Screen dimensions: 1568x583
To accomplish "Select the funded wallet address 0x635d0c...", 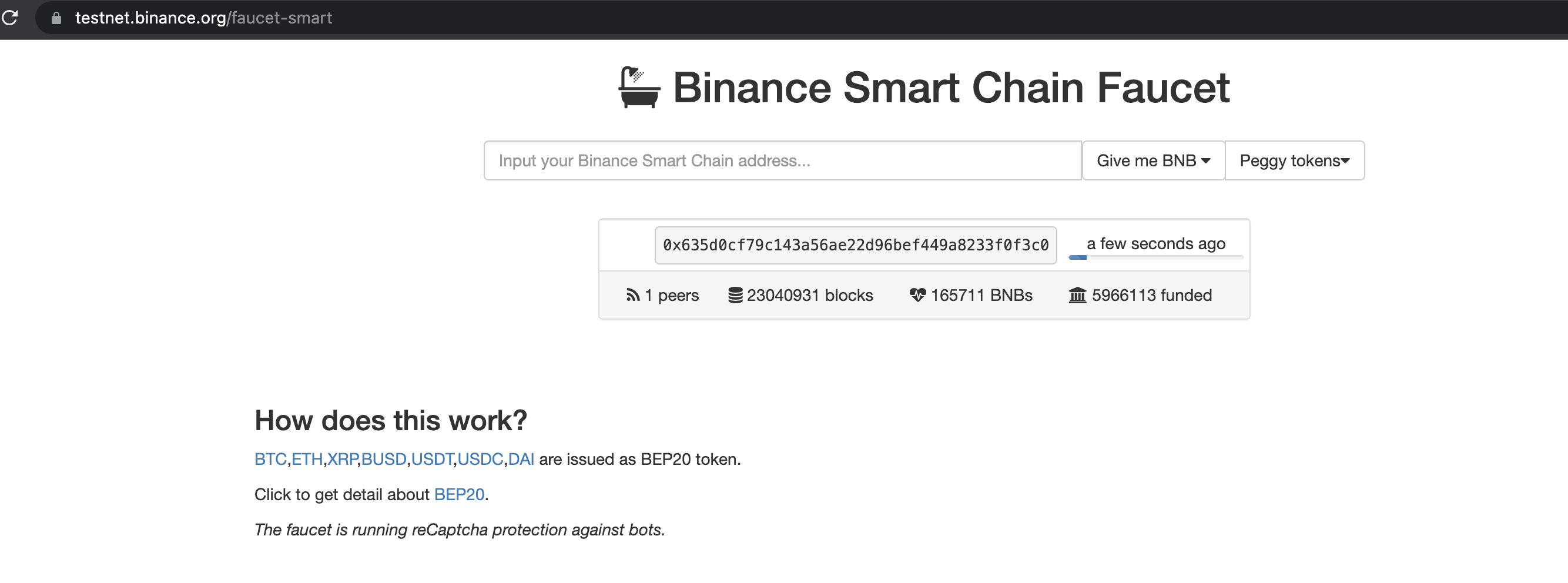I will point(855,245).
